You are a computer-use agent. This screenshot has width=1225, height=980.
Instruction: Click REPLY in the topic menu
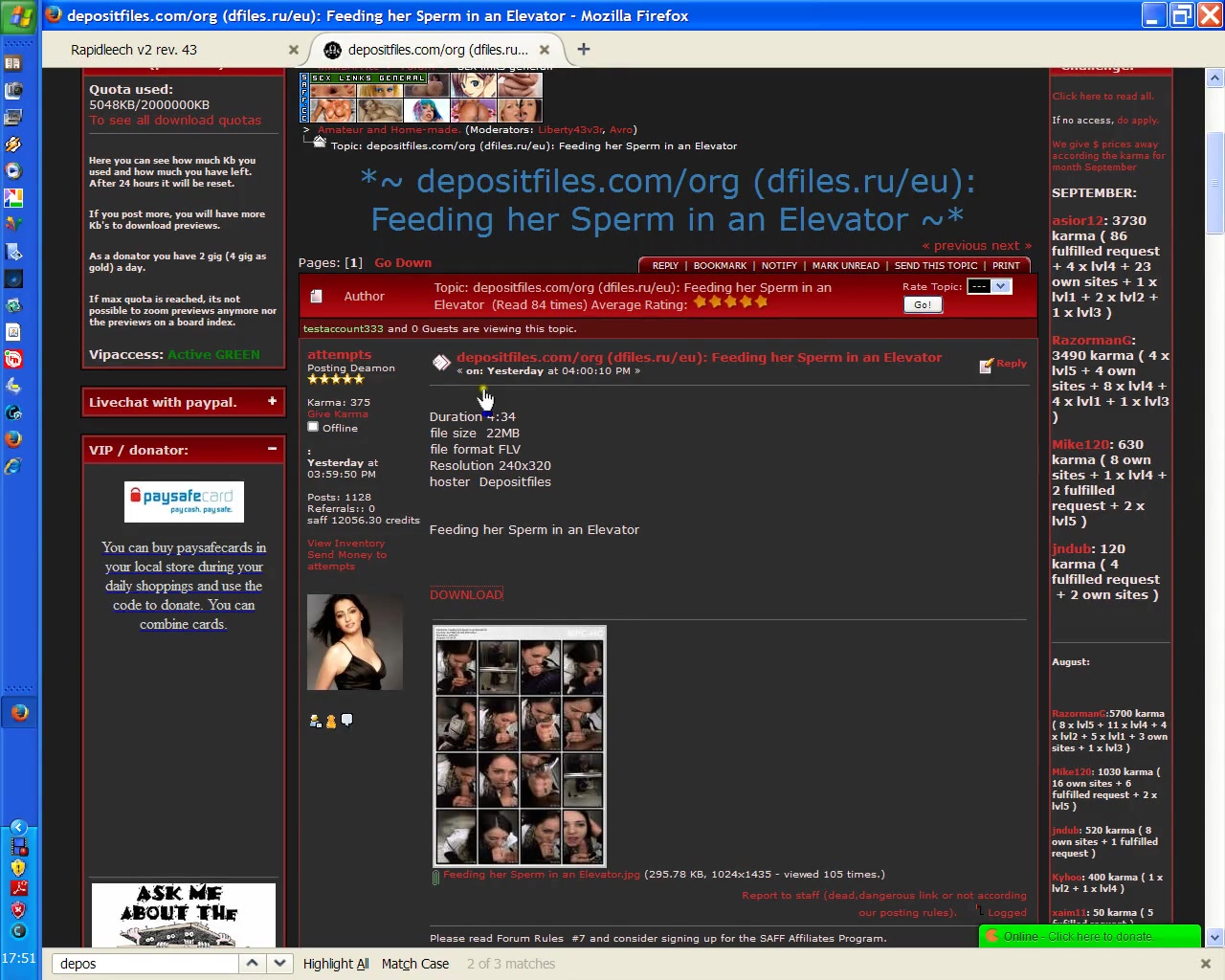tap(665, 265)
